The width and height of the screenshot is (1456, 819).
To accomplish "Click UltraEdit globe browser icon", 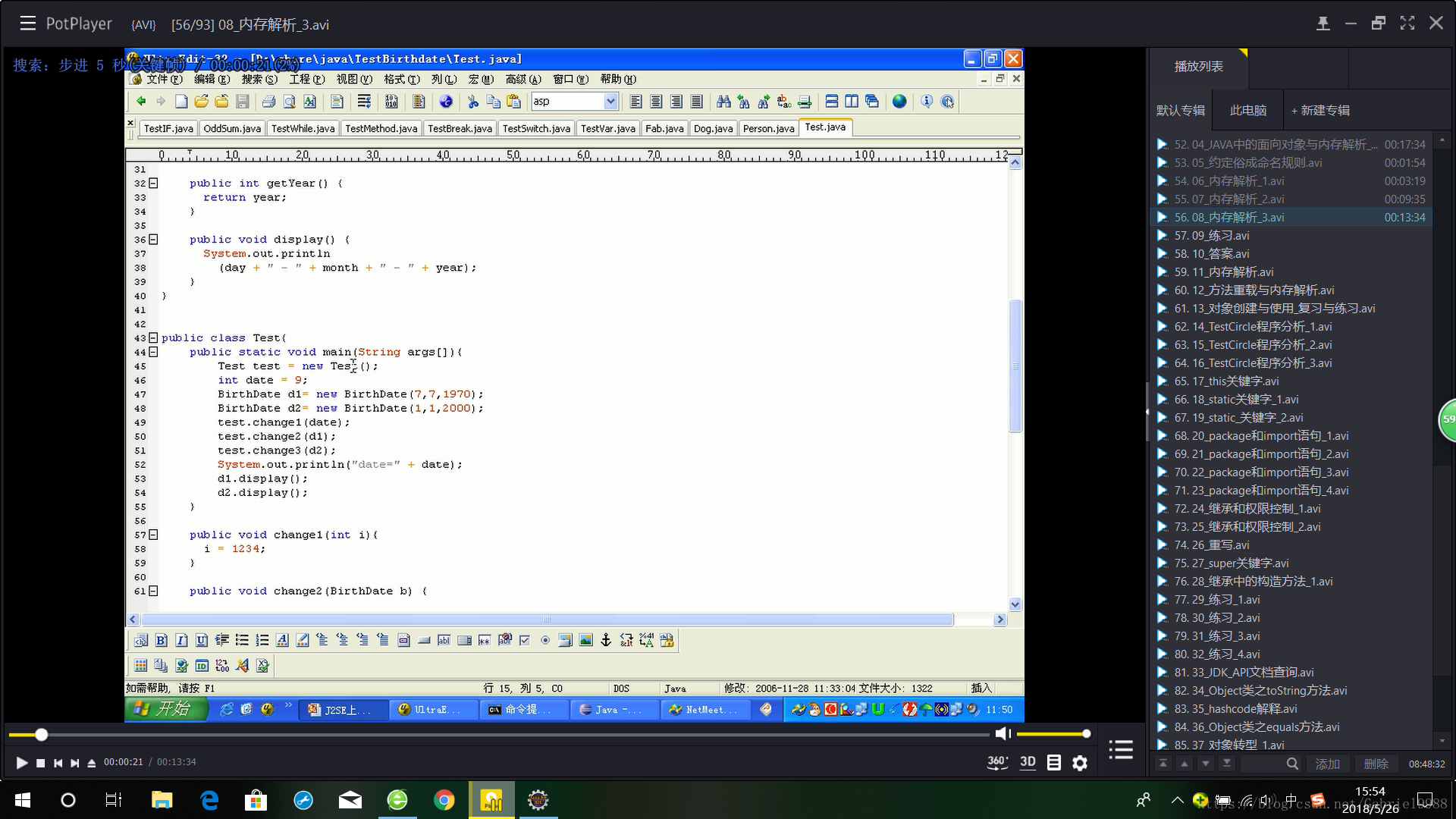I will coord(899,102).
